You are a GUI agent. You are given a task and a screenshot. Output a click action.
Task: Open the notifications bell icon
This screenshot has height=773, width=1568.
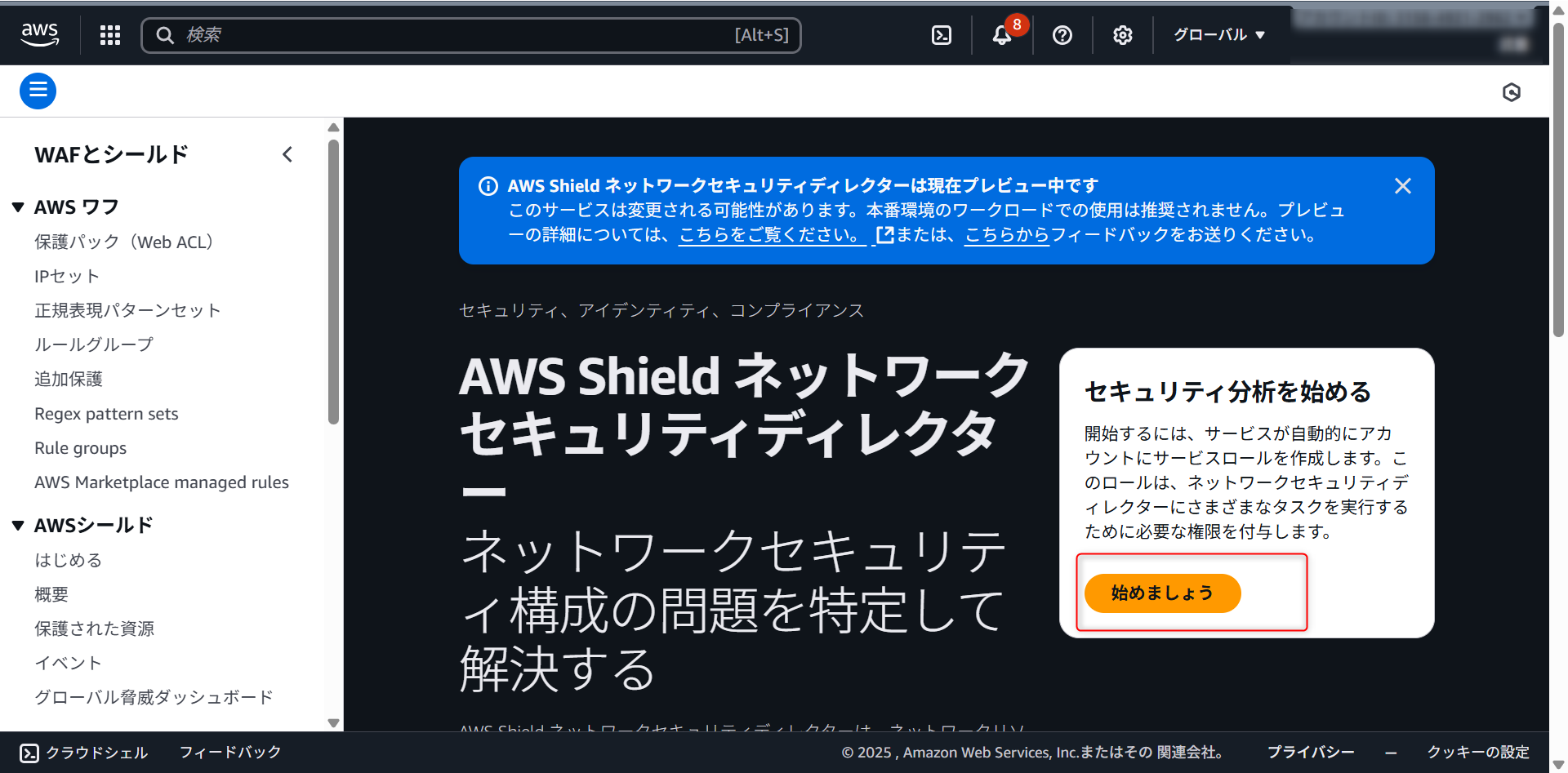pyautogui.click(x=1002, y=35)
